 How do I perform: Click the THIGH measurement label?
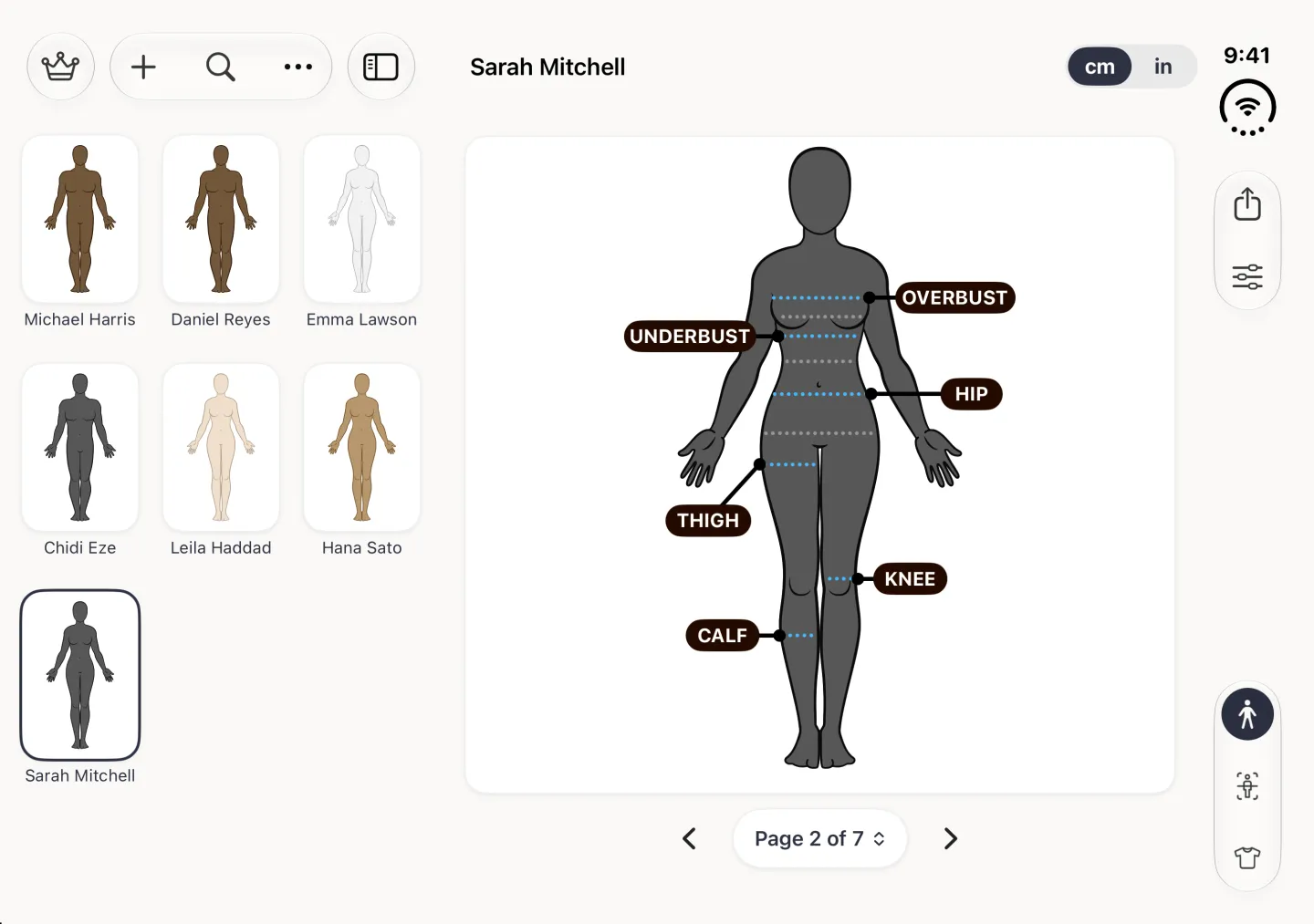708,520
